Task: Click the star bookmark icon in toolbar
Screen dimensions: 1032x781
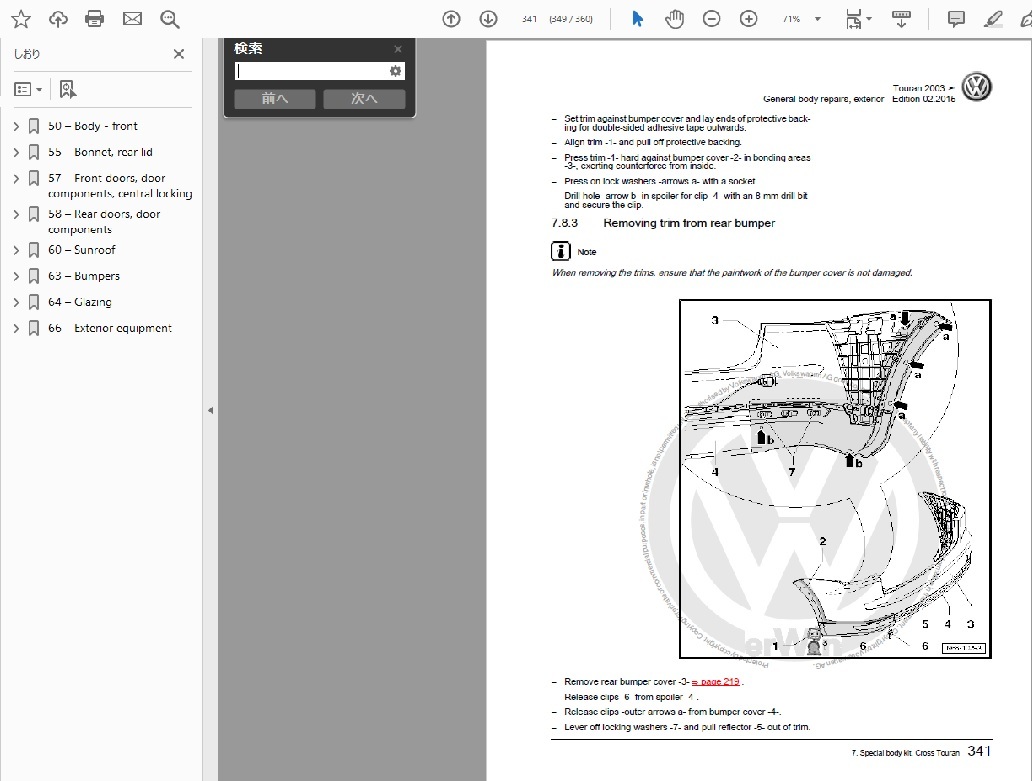Action: tap(21, 19)
